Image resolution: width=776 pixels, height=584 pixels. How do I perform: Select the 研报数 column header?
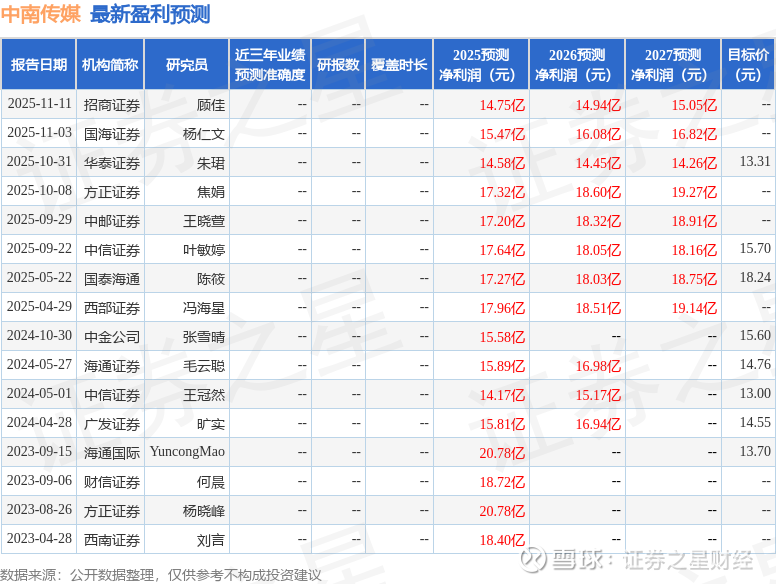pos(338,64)
